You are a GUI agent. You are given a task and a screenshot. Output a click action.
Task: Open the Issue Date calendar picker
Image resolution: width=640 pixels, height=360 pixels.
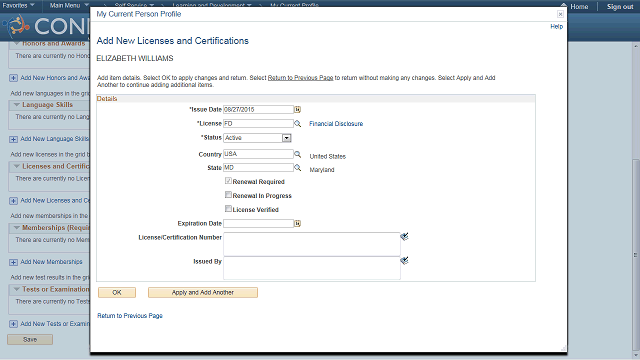298,109
